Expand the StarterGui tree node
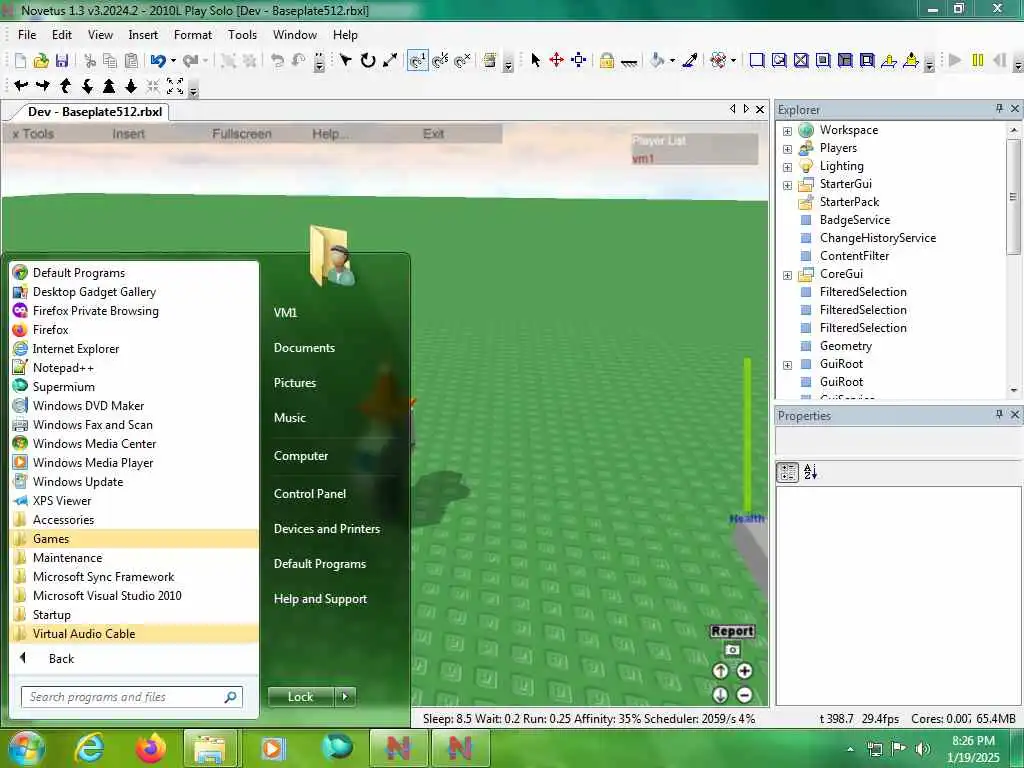 [x=788, y=185]
